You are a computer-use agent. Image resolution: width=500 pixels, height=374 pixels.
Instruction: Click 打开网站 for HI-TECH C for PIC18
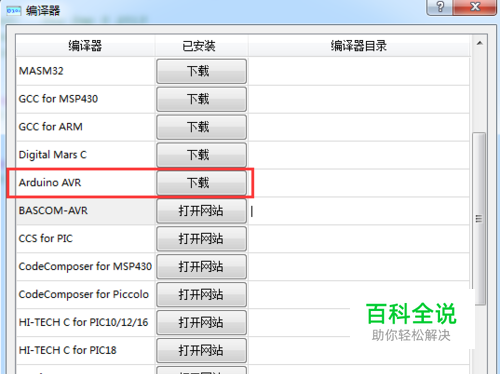pyautogui.click(x=201, y=350)
